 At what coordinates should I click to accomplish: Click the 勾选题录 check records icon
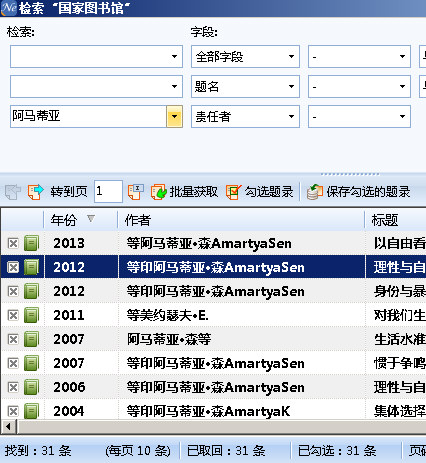click(233, 192)
